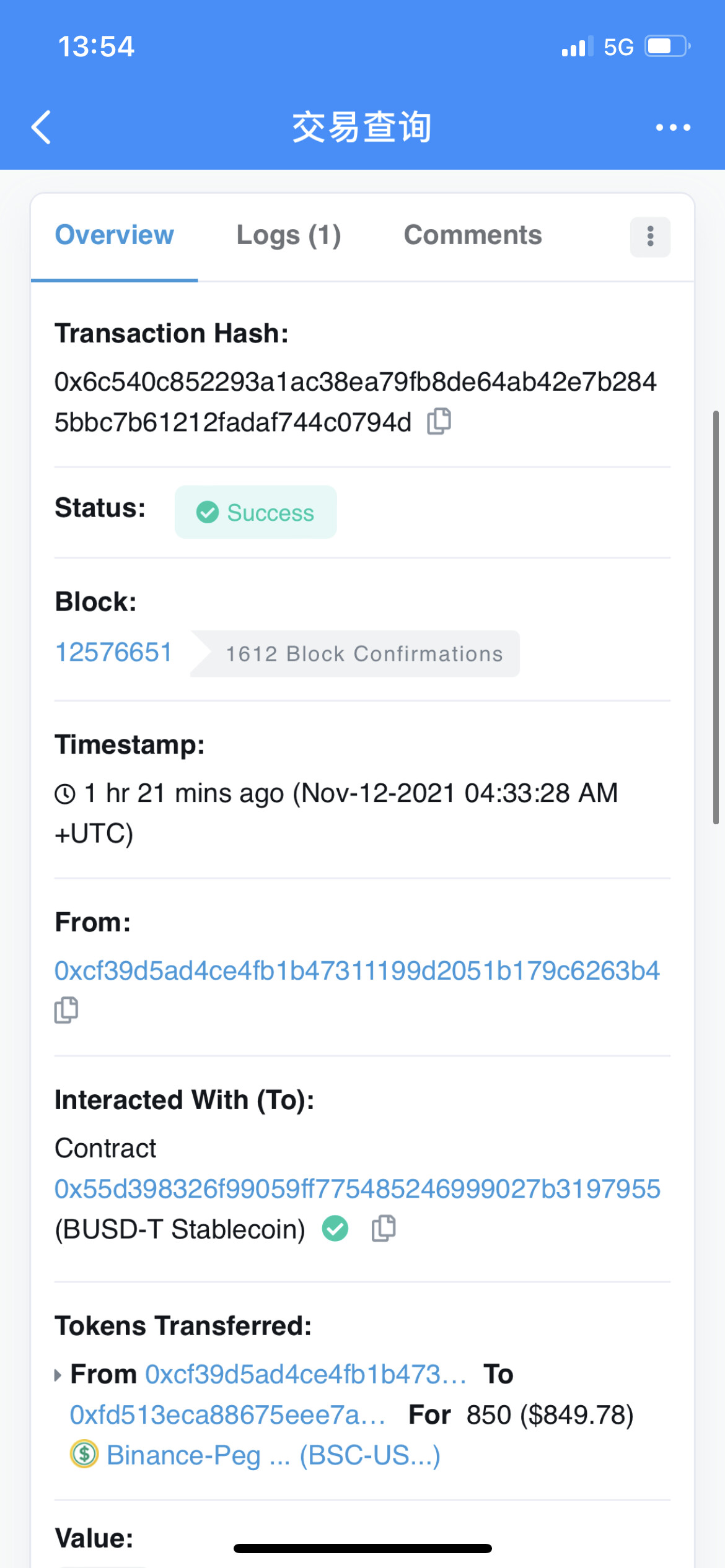Select the Overview tab

tap(115, 235)
